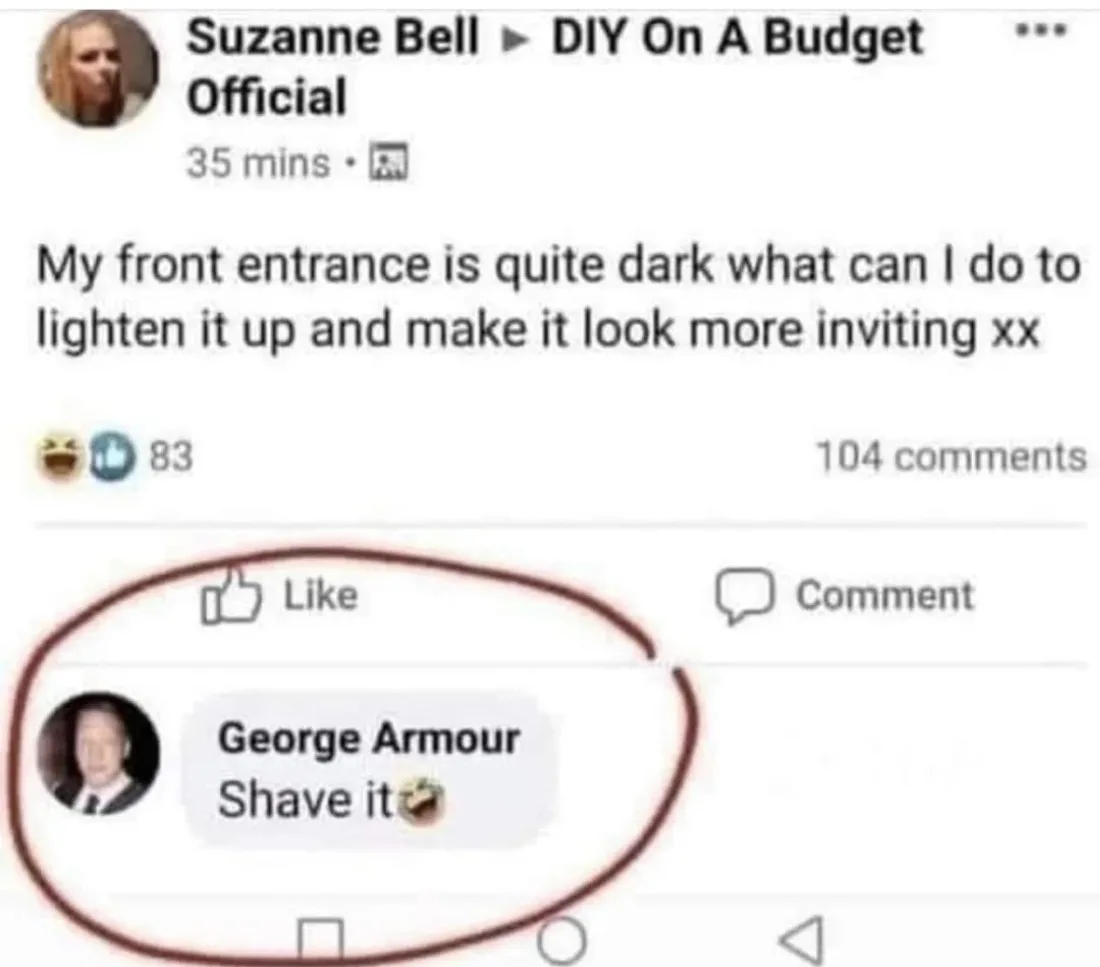Open George Armour's profile picture
The width and height of the screenshot is (1100, 967).
(x=98, y=754)
